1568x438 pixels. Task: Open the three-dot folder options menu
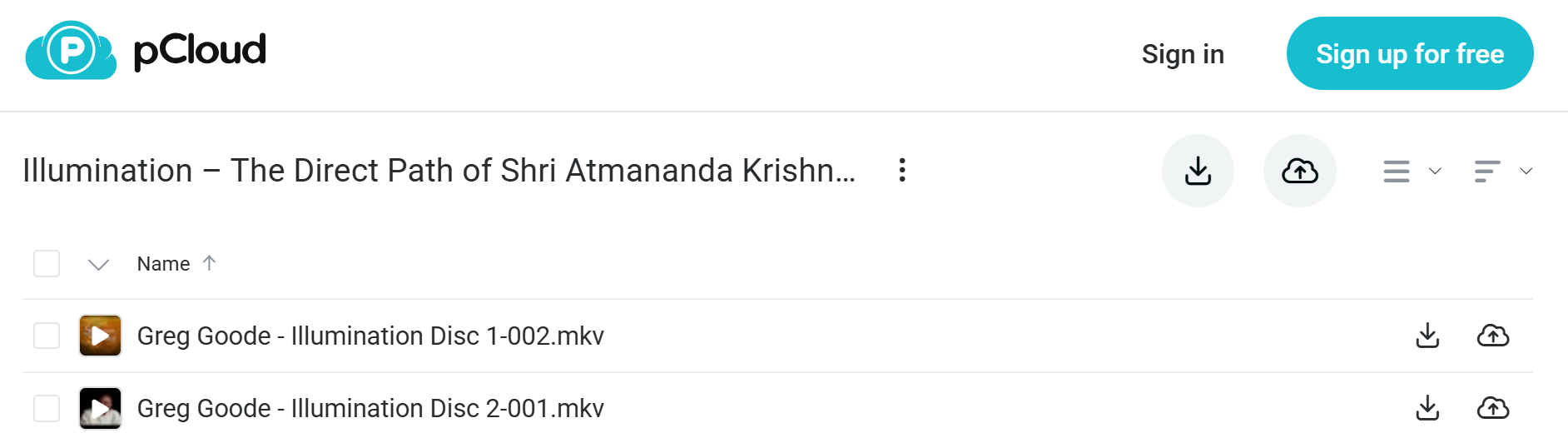coord(902,170)
